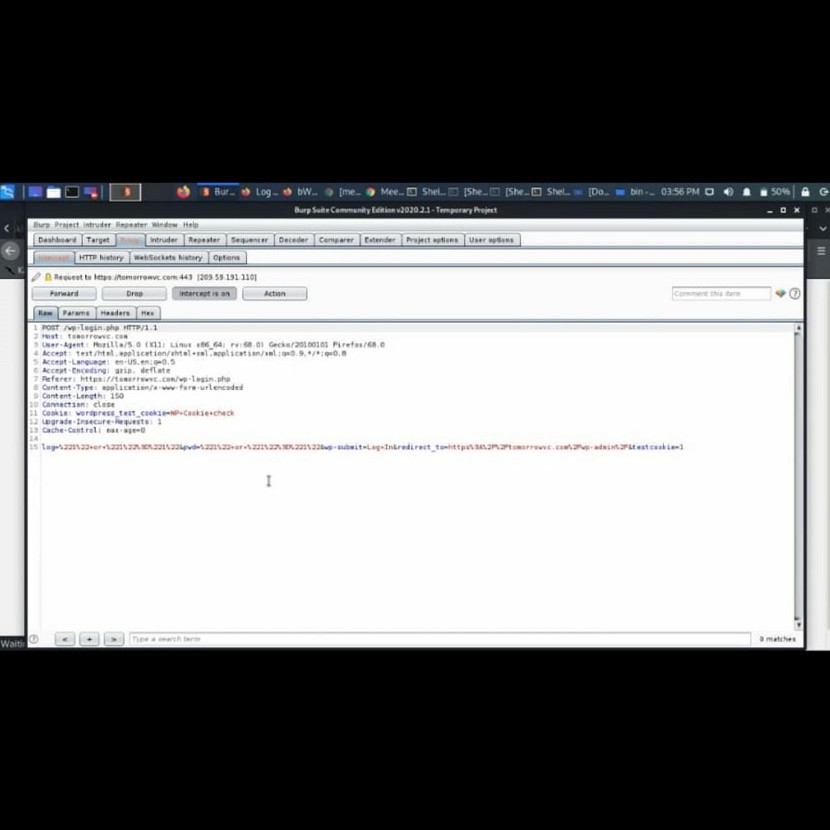Click the Forward button
The image size is (830, 830).
(64, 293)
